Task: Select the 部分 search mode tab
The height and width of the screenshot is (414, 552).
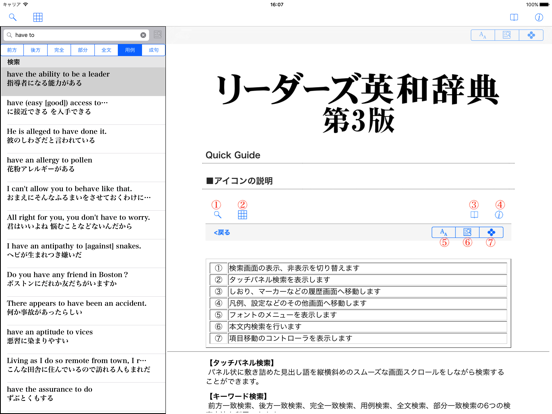Action: click(x=82, y=50)
